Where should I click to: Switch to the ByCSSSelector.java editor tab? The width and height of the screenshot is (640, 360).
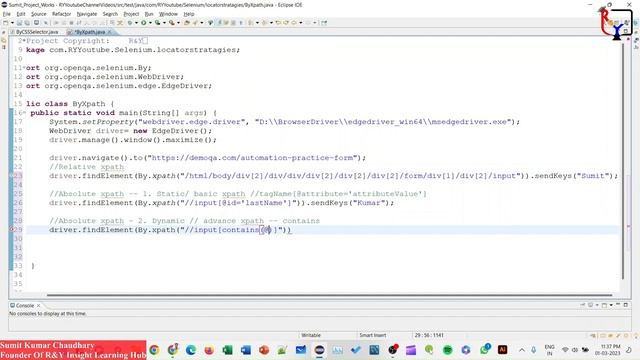(37, 32)
